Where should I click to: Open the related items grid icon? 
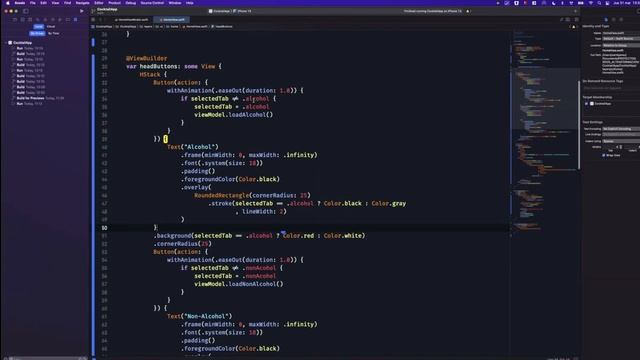(x=93, y=19)
